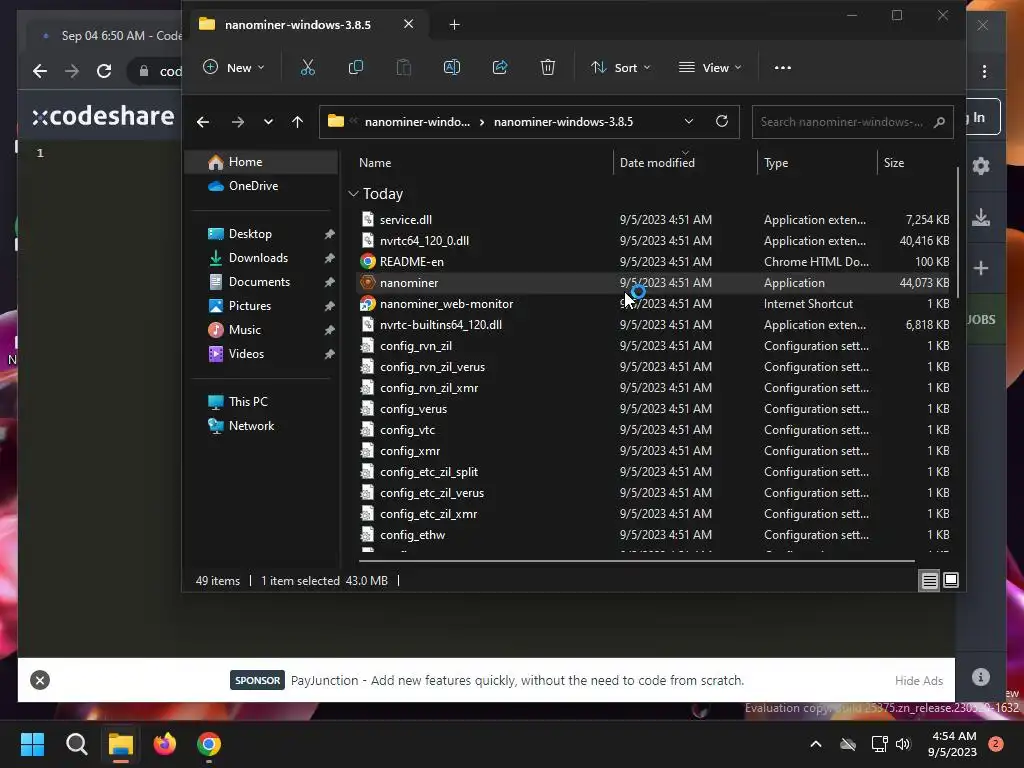Open Pictures in navigation pane

tap(261, 306)
